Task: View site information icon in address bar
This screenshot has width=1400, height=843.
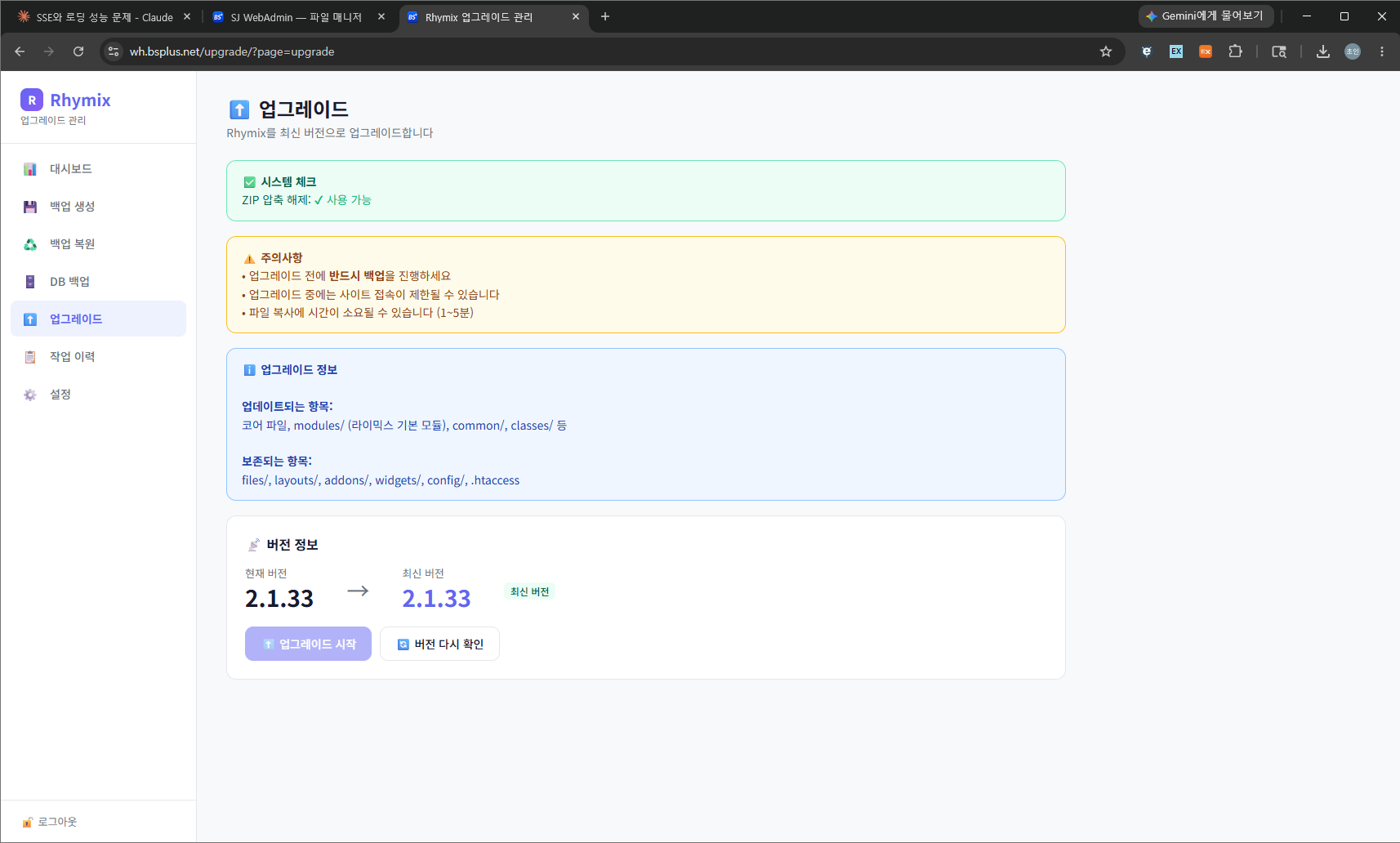Action: pos(114,51)
